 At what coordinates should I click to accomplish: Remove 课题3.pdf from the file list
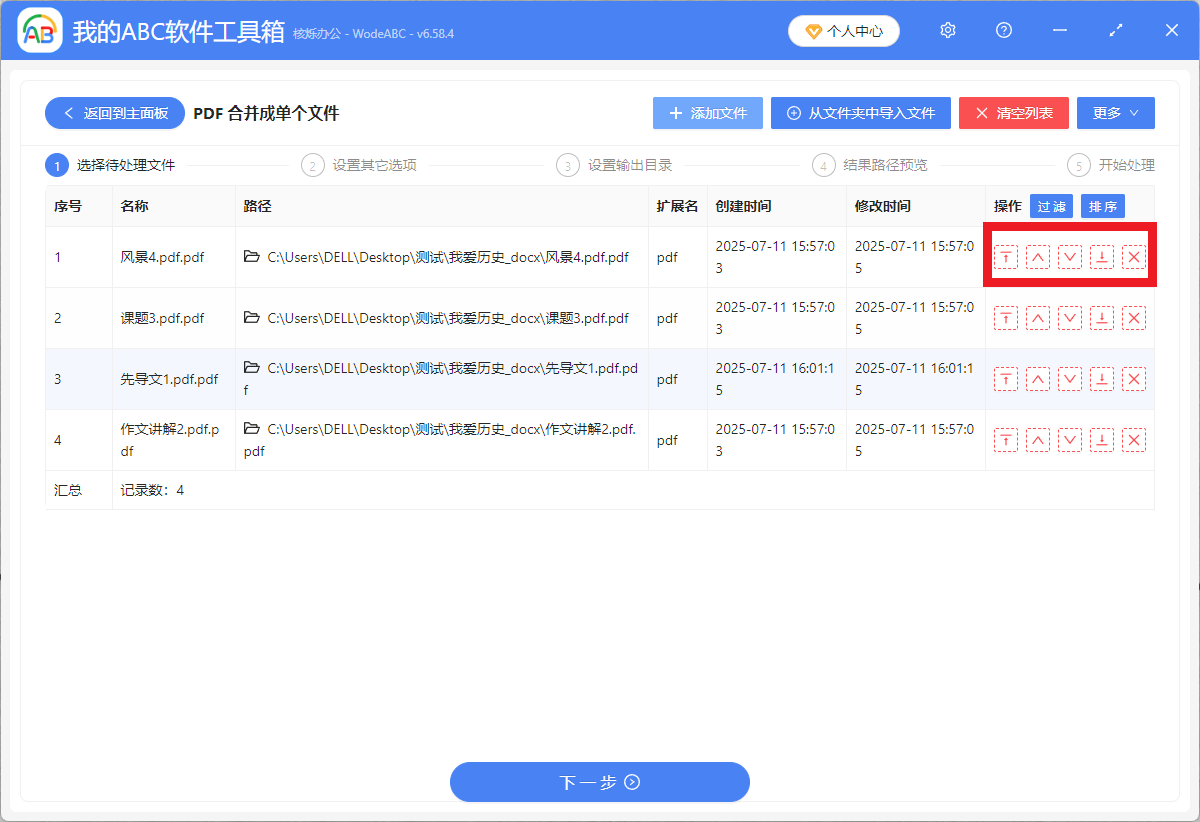coord(1134,318)
